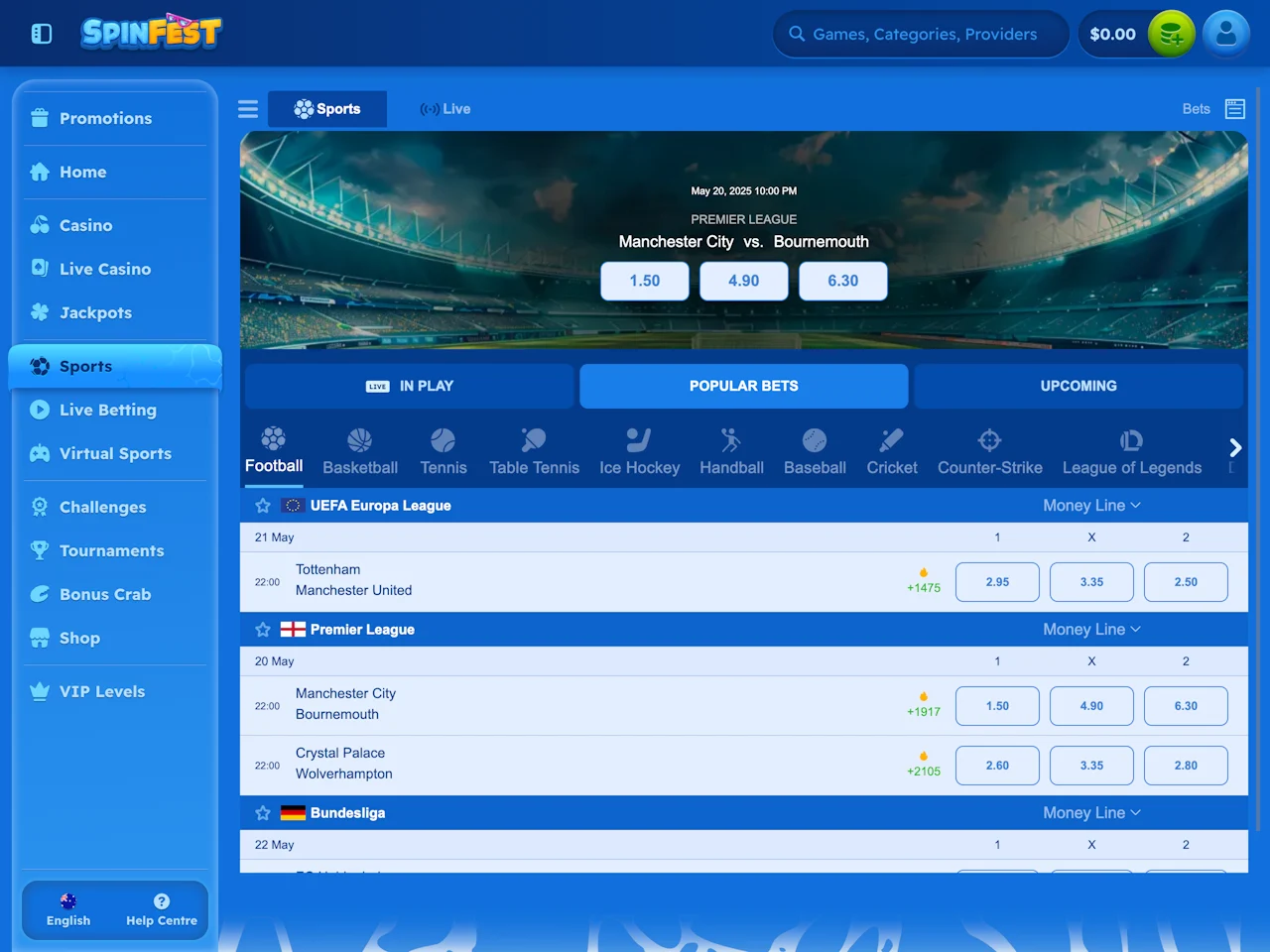Click the $0.00 balance display

pyautogui.click(x=1112, y=34)
